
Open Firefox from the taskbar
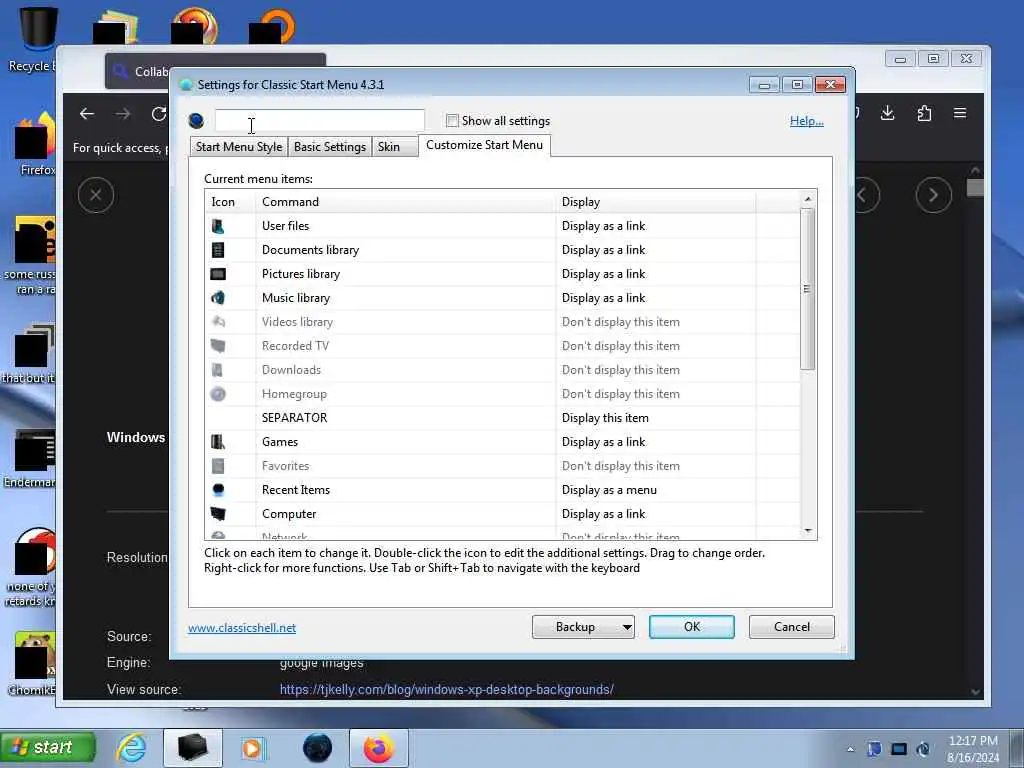click(379, 748)
